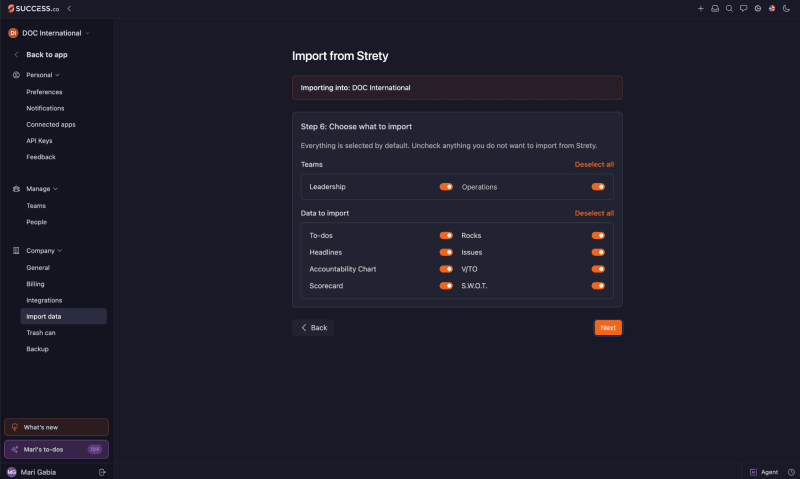Disable the Rocks import toggle
800x479 pixels.
click(x=598, y=235)
